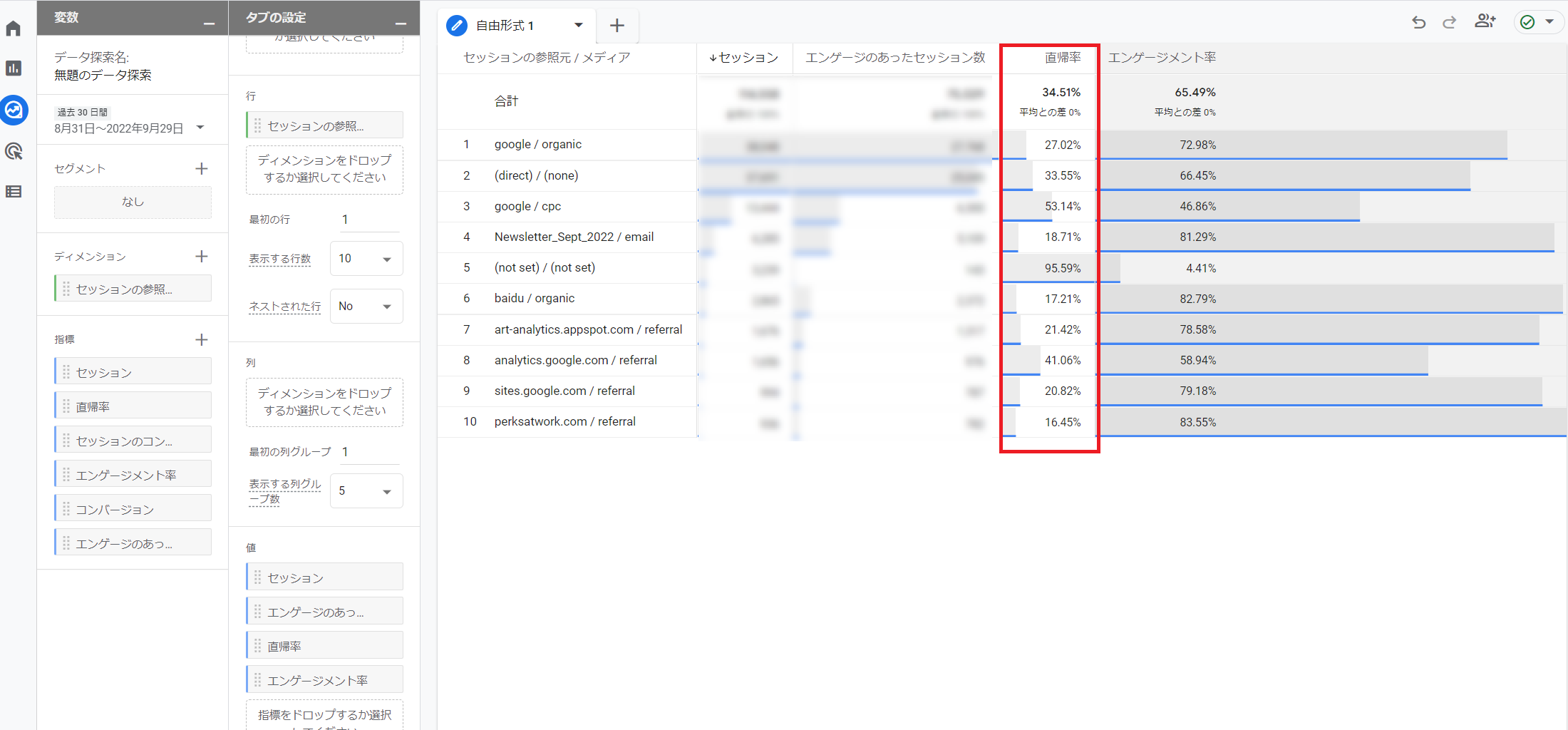Add a new metric with plus icon
Screen dimensions: 1568x730
202,340
